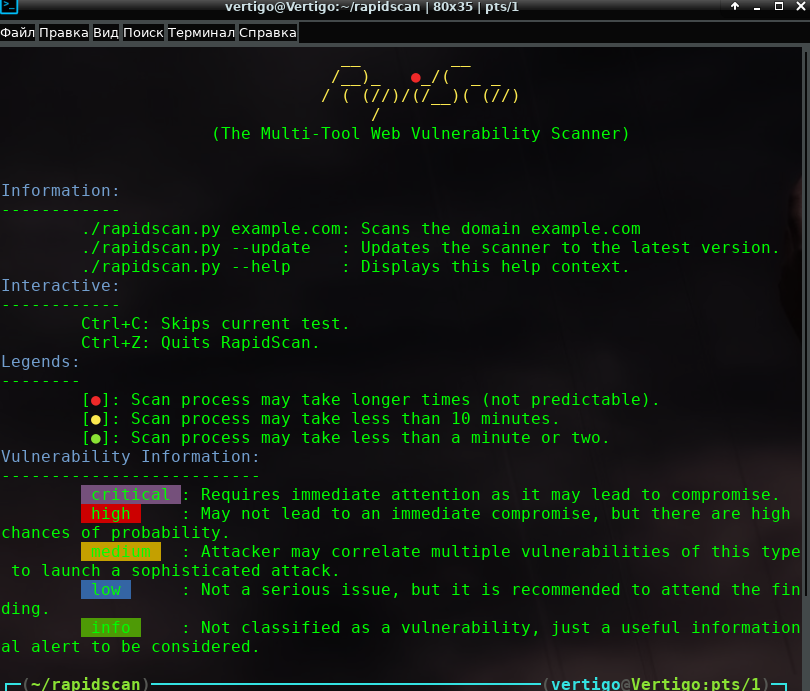Click 'May not lead to an immediate compromise' text
Screen dimensions: 810x691
coord(400,514)
